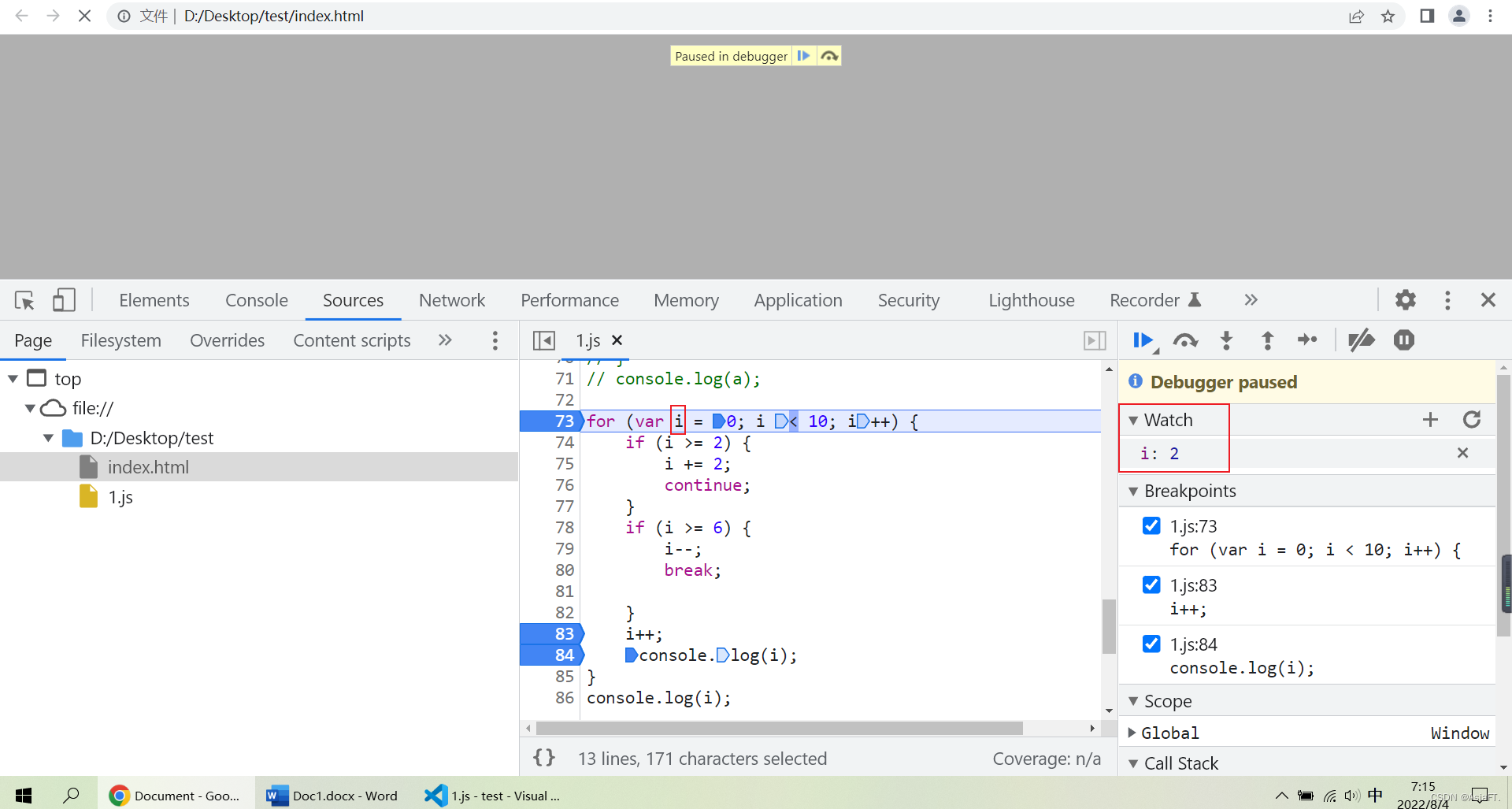Collapse the Scope section
Viewport: 1512px width, 809px height.
click(x=1133, y=701)
